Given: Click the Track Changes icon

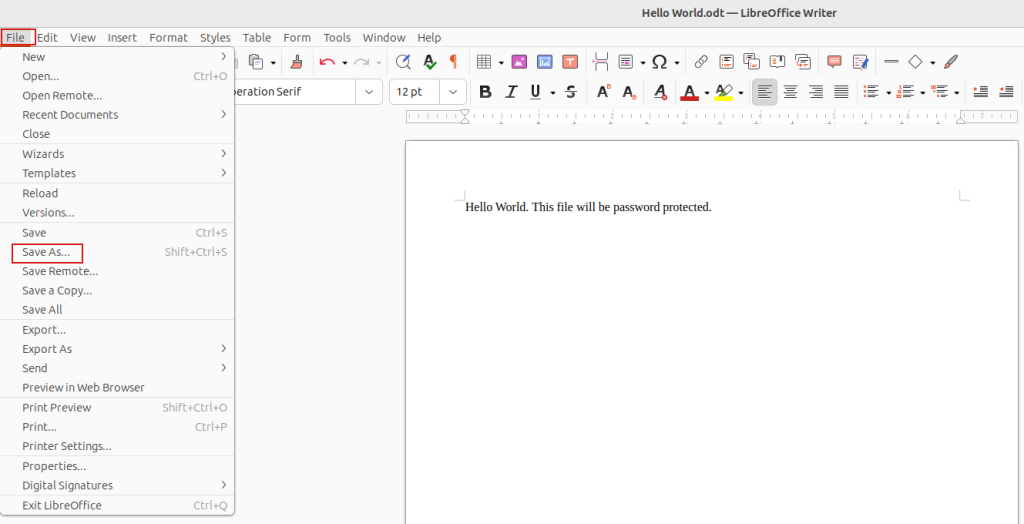Looking at the screenshot, I should [860, 62].
